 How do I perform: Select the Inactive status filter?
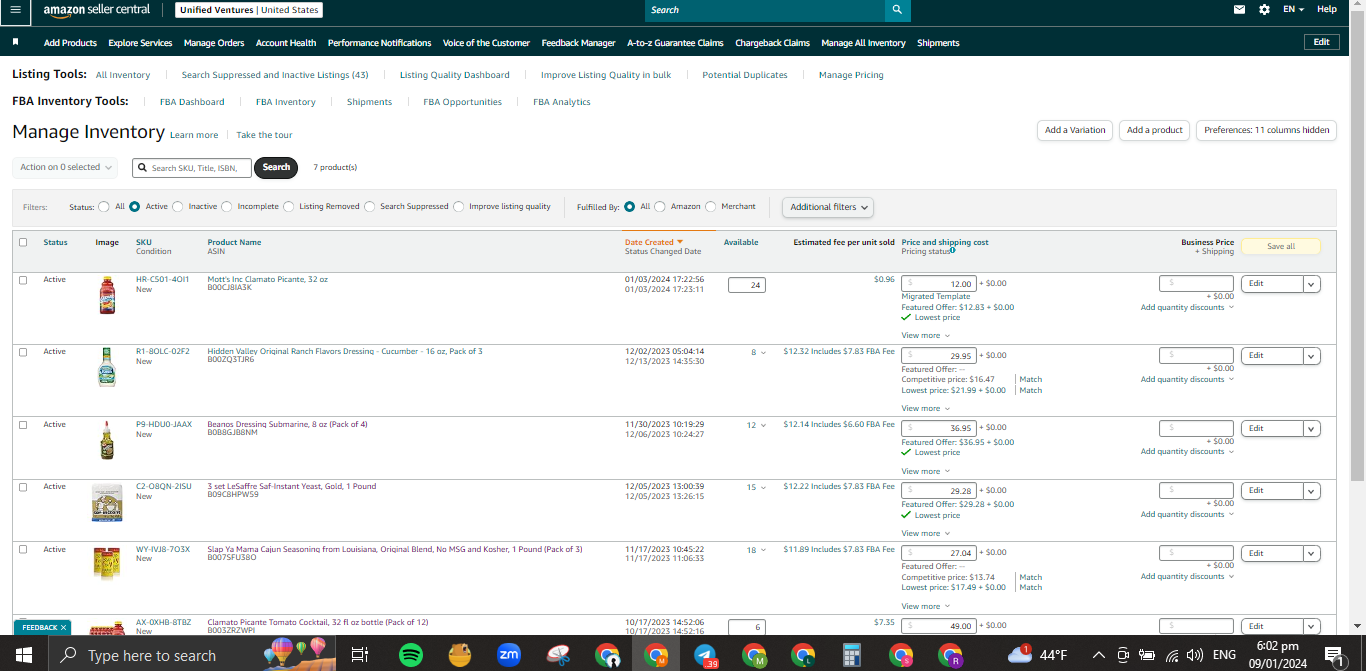pos(178,207)
